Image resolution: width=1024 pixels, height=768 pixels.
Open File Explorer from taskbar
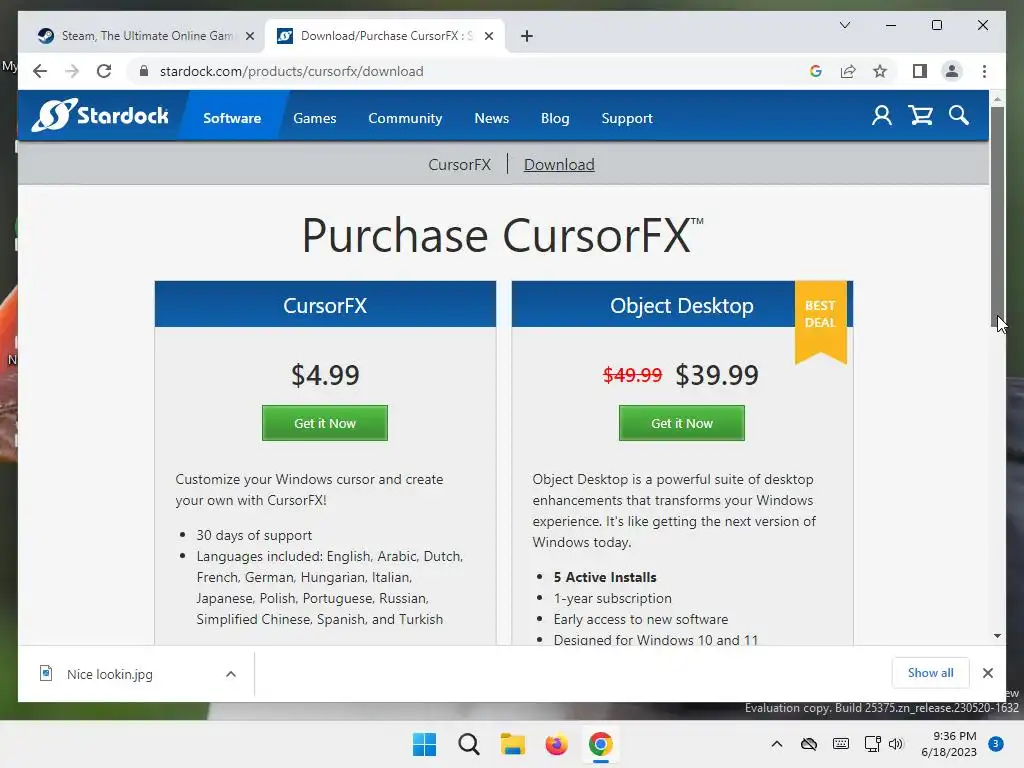[x=513, y=744]
